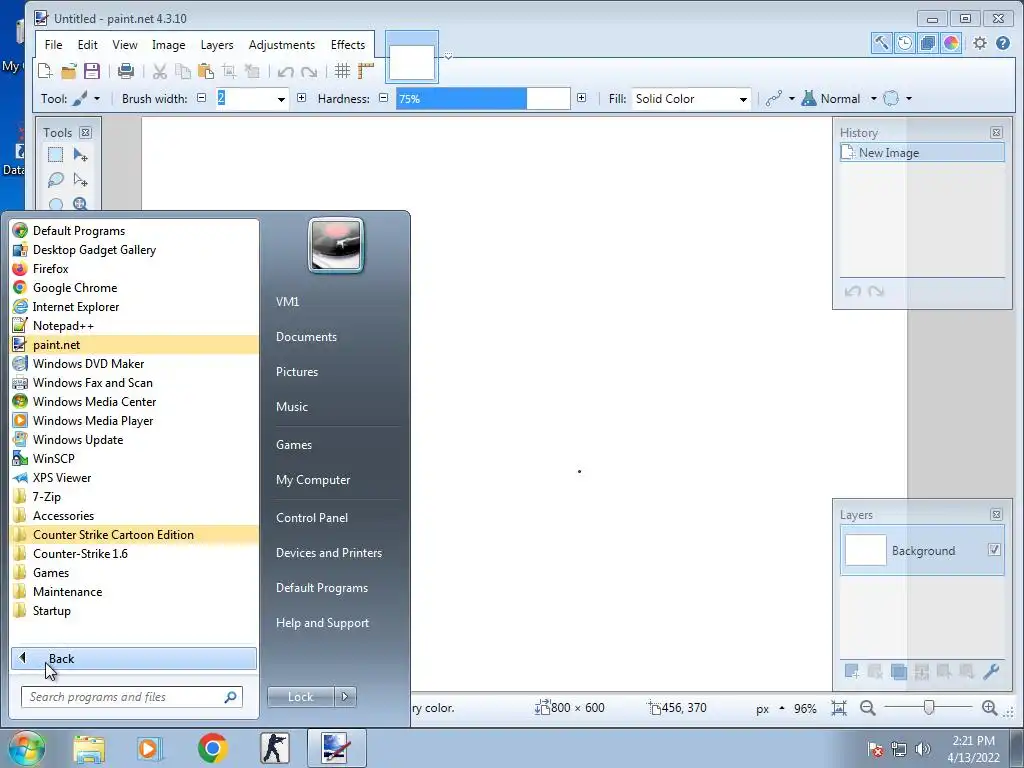The width and height of the screenshot is (1024, 768).
Task: Decrease hardness with the minus button
Action: tap(383, 98)
